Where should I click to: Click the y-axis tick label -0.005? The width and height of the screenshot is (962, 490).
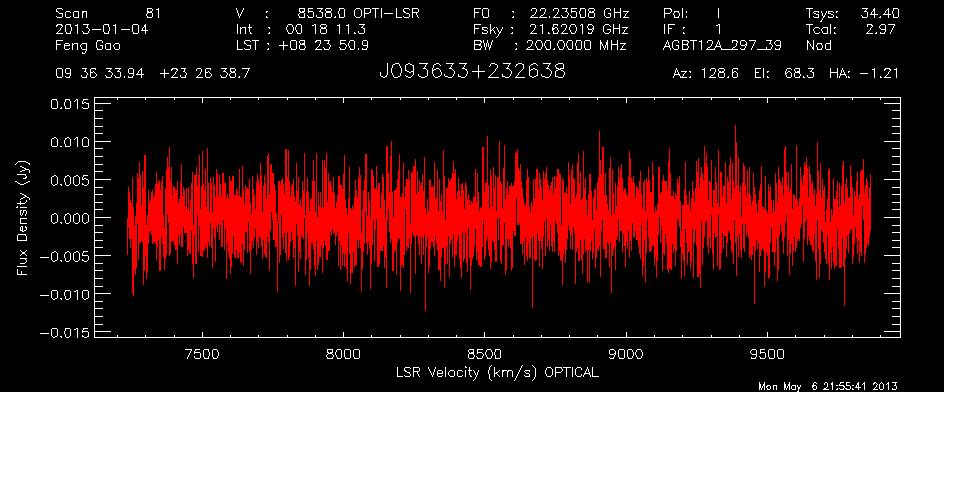click(65, 256)
